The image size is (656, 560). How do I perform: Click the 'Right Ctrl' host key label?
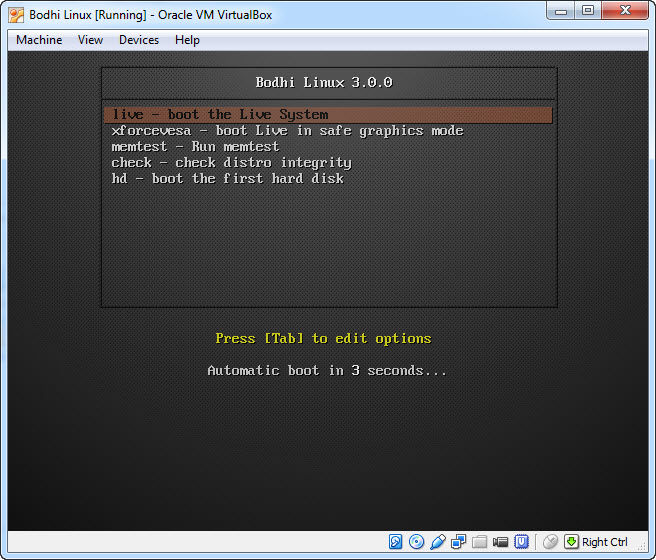point(605,542)
